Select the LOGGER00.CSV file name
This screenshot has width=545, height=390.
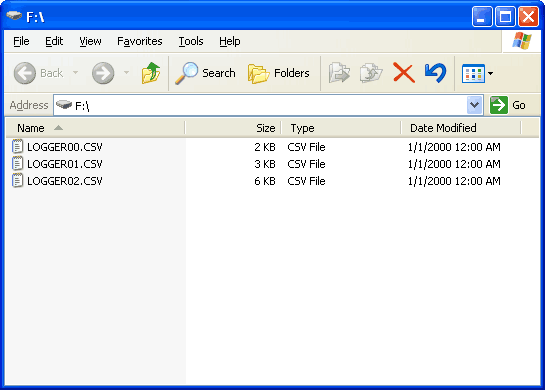pyautogui.click(x=65, y=147)
